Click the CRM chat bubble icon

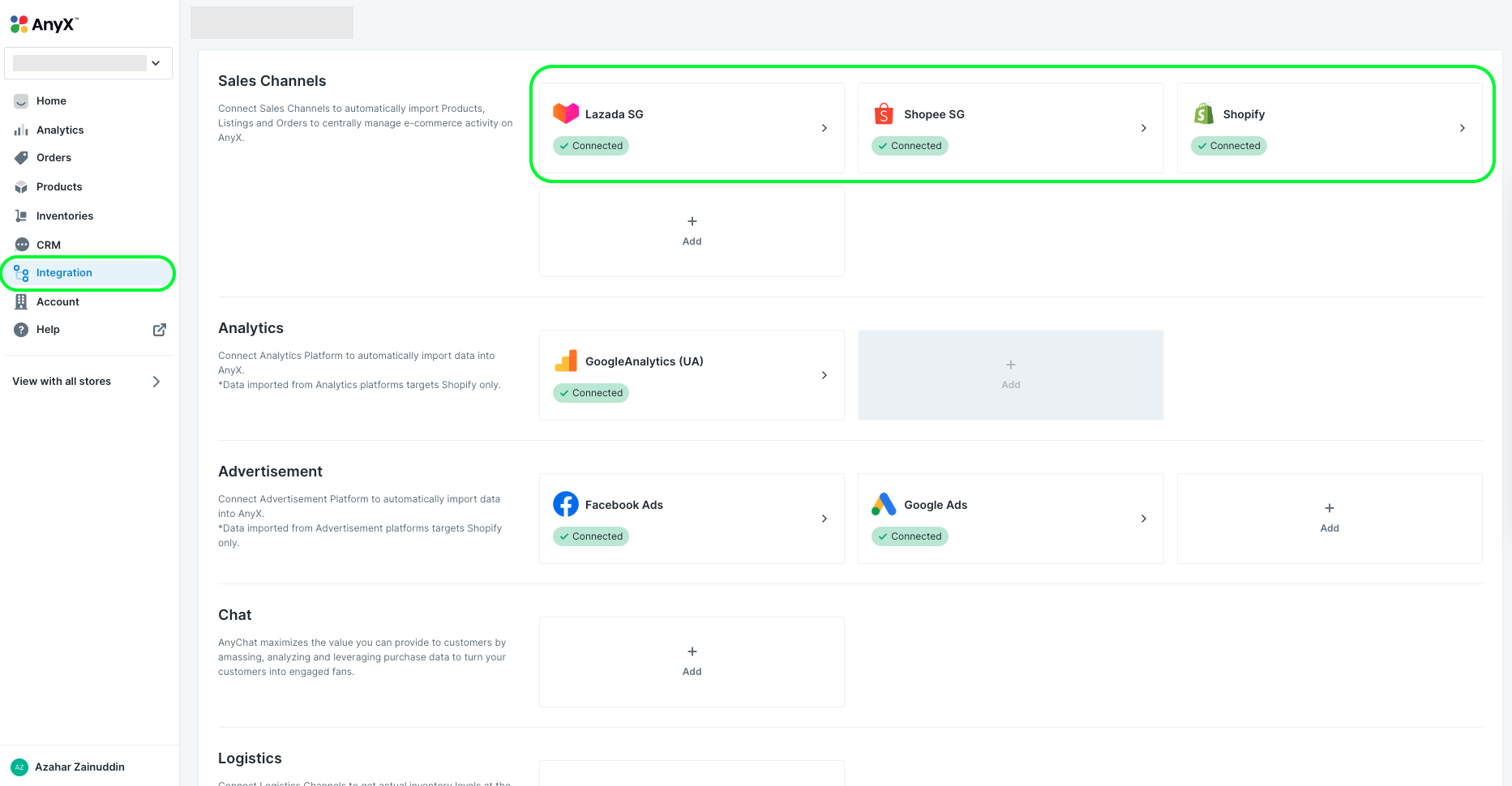click(21, 245)
